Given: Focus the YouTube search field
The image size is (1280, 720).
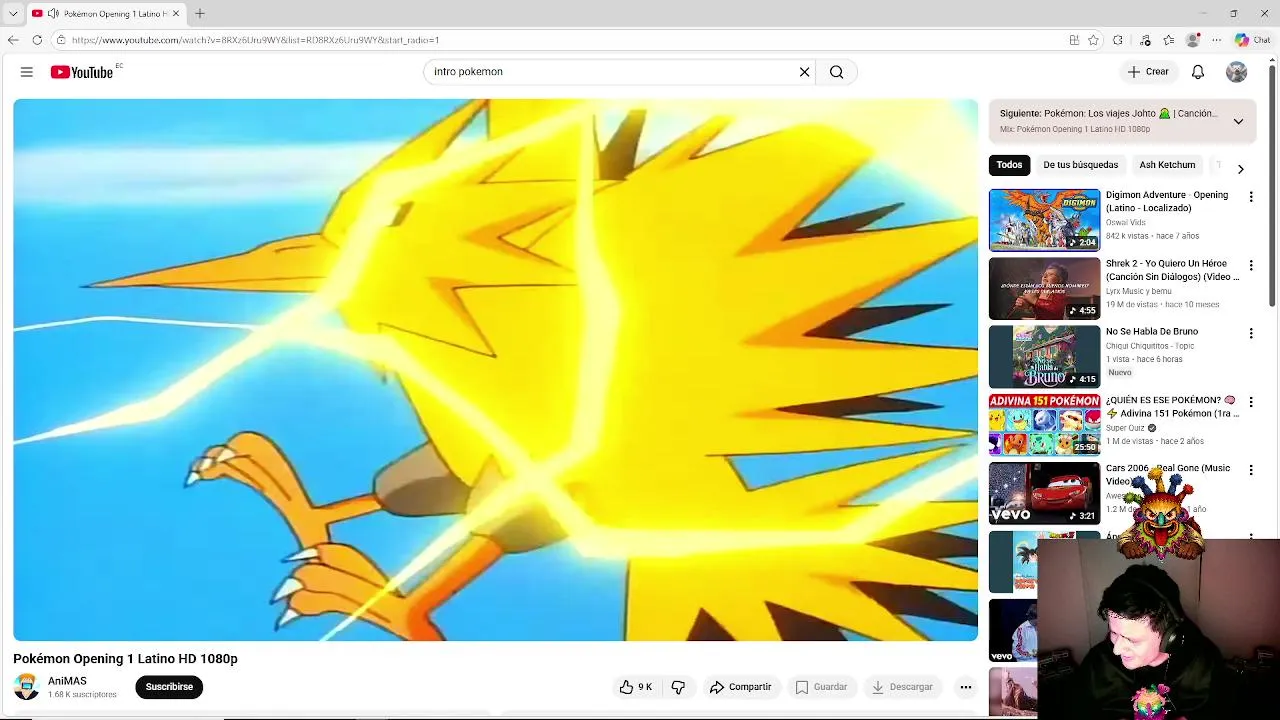Looking at the screenshot, I should coord(610,72).
